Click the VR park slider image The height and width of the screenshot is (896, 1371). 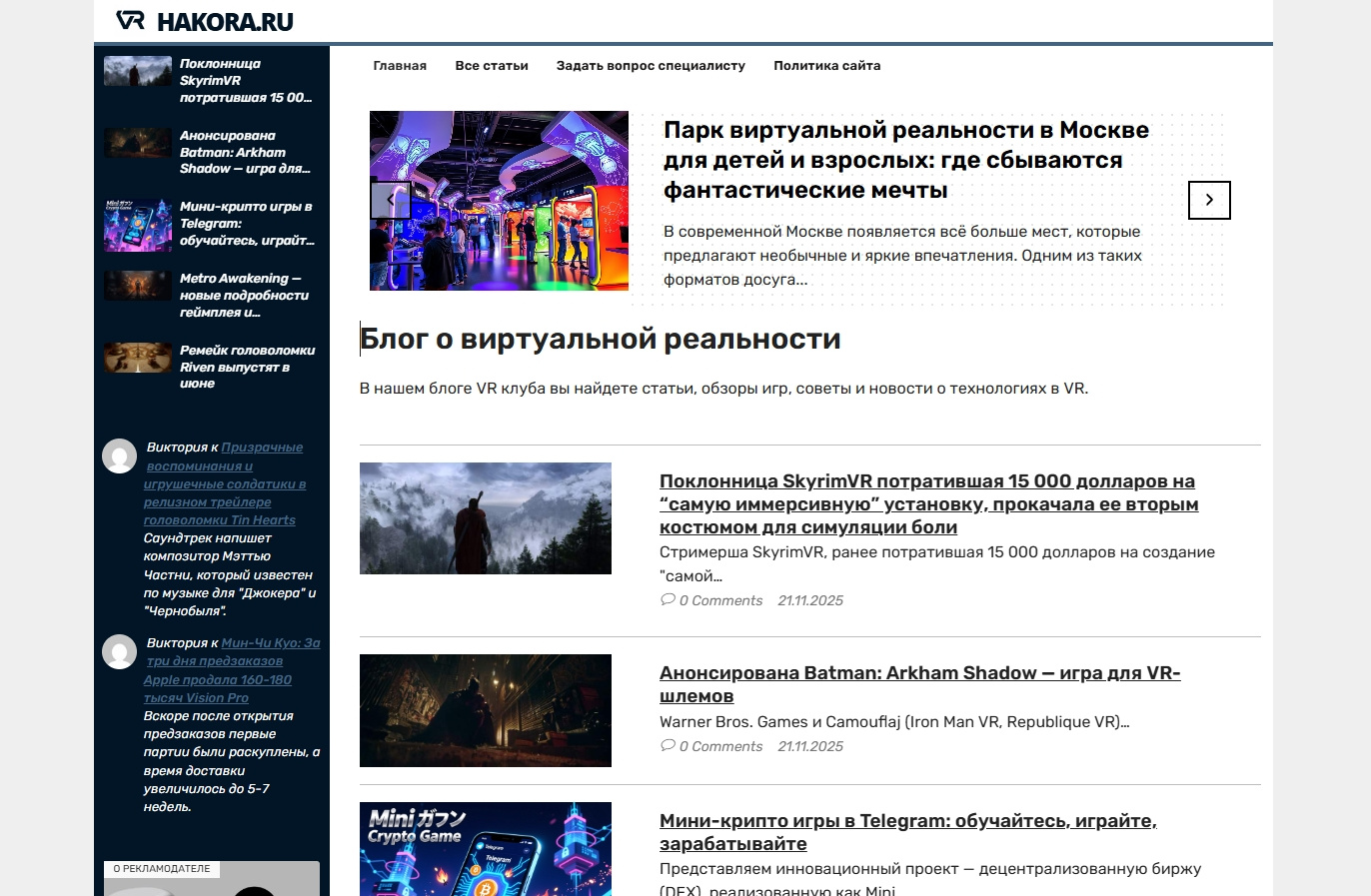pos(499,201)
